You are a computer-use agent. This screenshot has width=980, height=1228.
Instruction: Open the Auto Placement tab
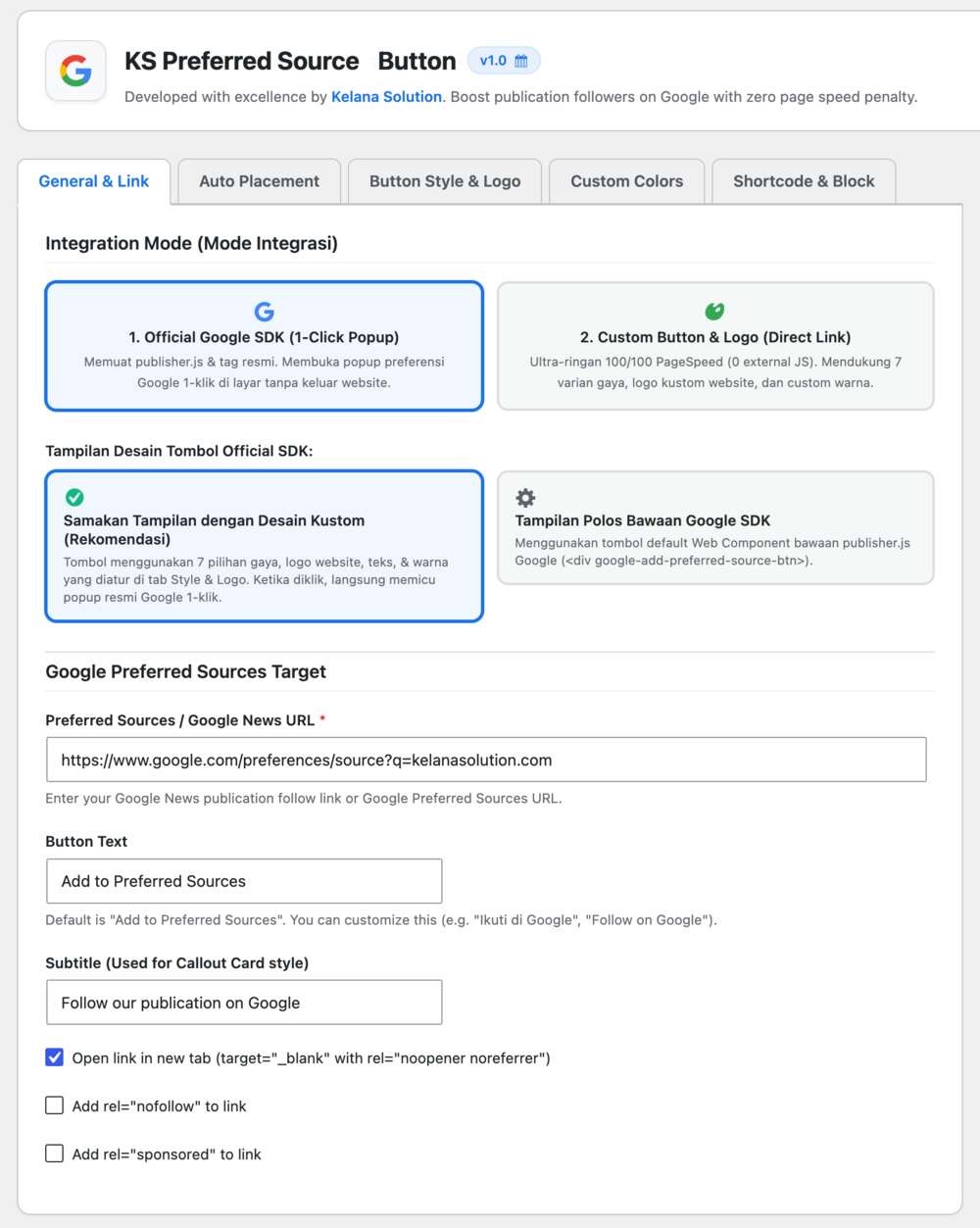point(260,181)
